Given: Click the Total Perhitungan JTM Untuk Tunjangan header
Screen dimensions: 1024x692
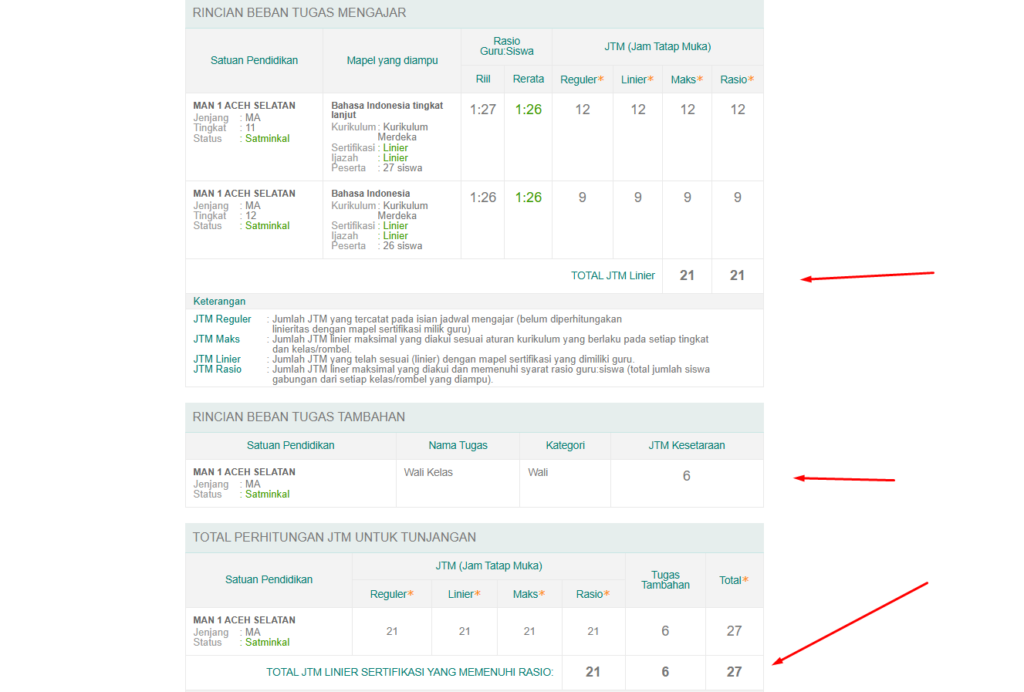Looking at the screenshot, I should [334, 538].
